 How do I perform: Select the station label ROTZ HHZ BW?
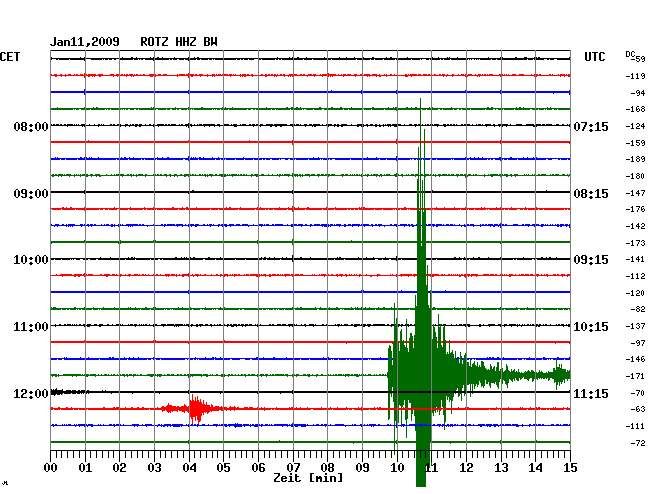tap(179, 42)
